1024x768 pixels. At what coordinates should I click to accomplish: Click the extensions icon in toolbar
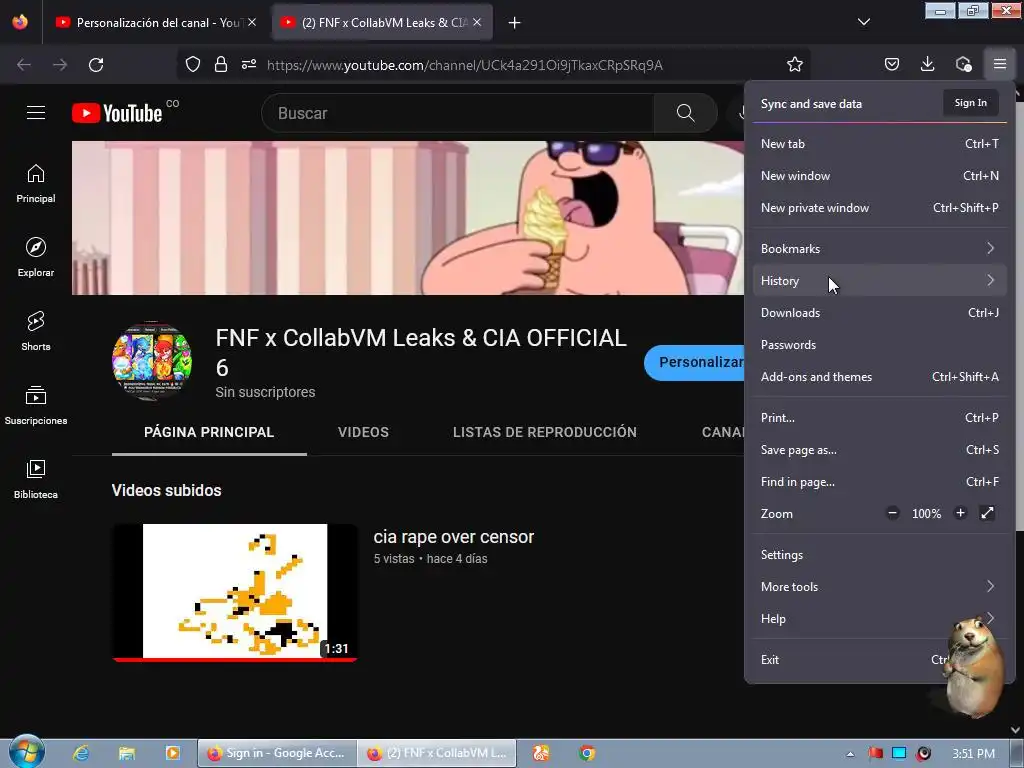tap(963, 64)
